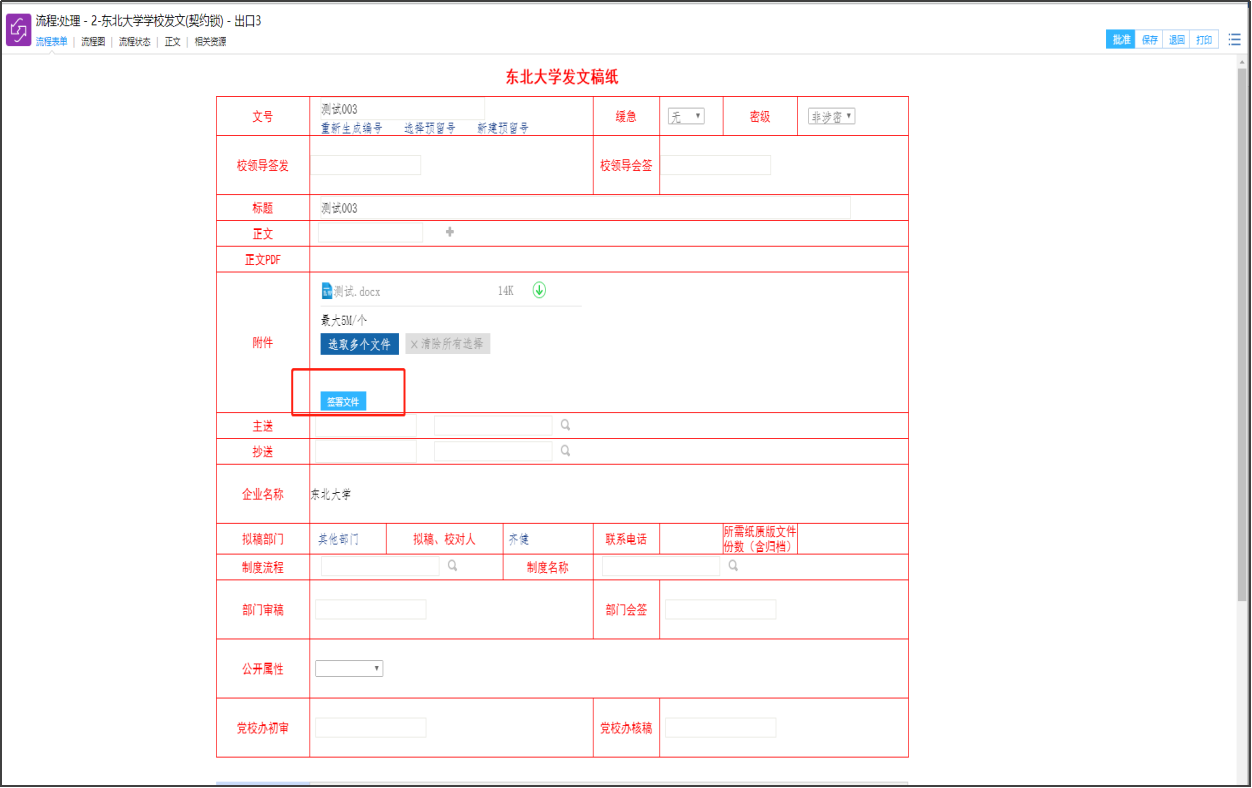Click the 党校办核稿 input field
This screenshot has width=1252, height=788.
(721, 727)
